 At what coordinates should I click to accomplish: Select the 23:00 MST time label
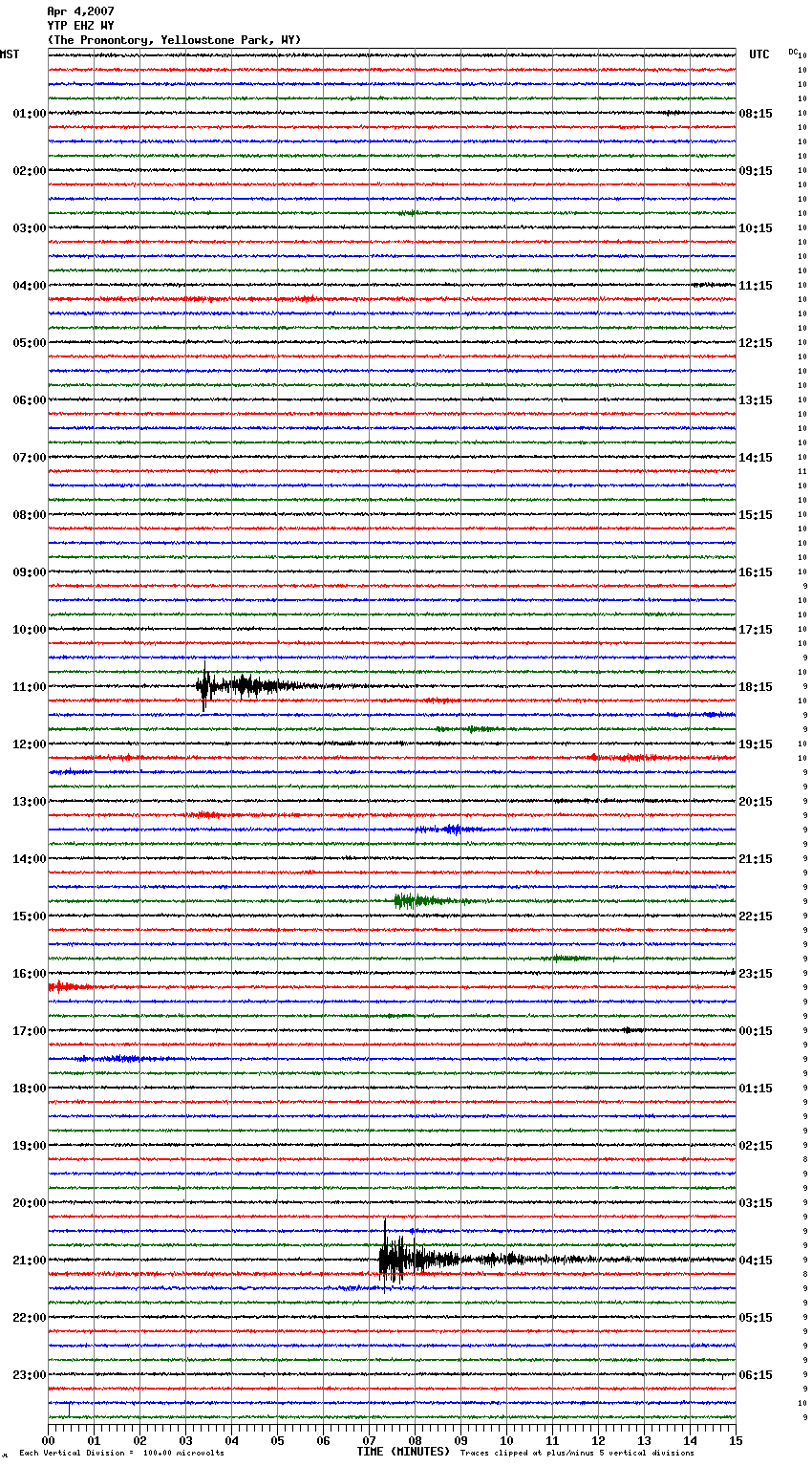coord(30,1375)
